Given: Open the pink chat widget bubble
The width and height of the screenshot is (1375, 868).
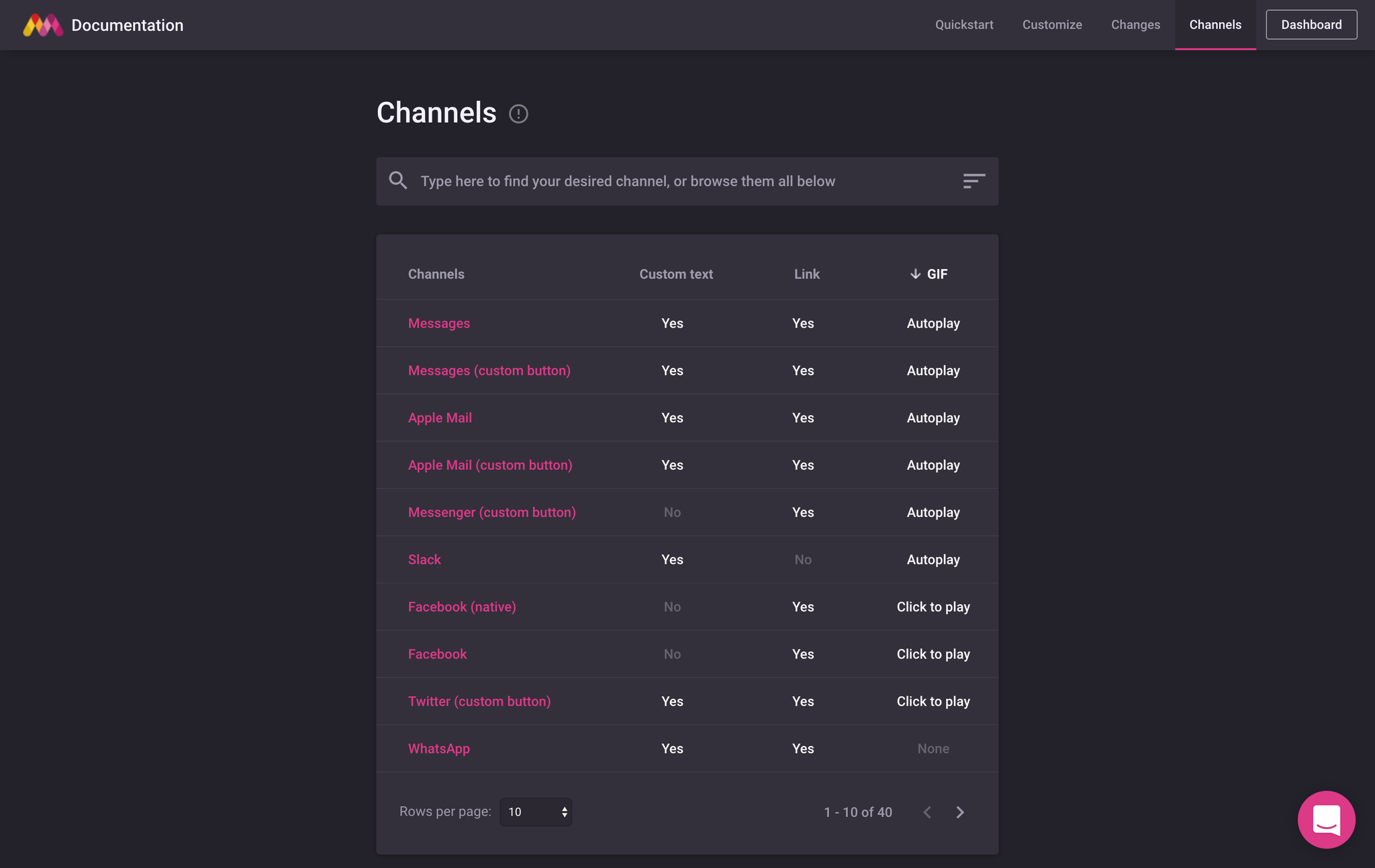Looking at the screenshot, I should pos(1326,819).
